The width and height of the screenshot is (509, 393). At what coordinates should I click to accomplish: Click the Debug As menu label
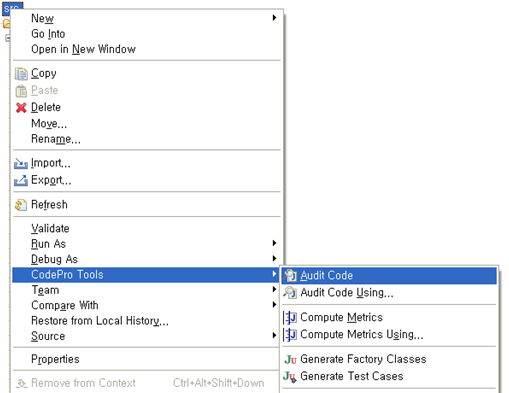(54, 259)
